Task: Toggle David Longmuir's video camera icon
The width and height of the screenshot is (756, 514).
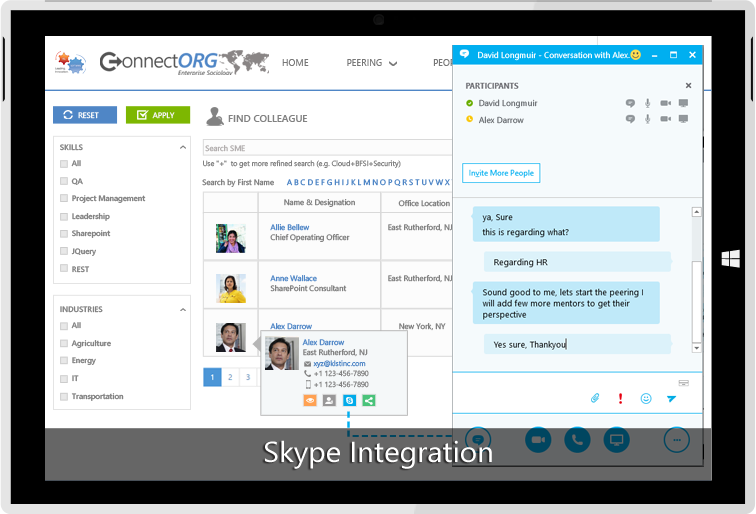Action: (665, 103)
